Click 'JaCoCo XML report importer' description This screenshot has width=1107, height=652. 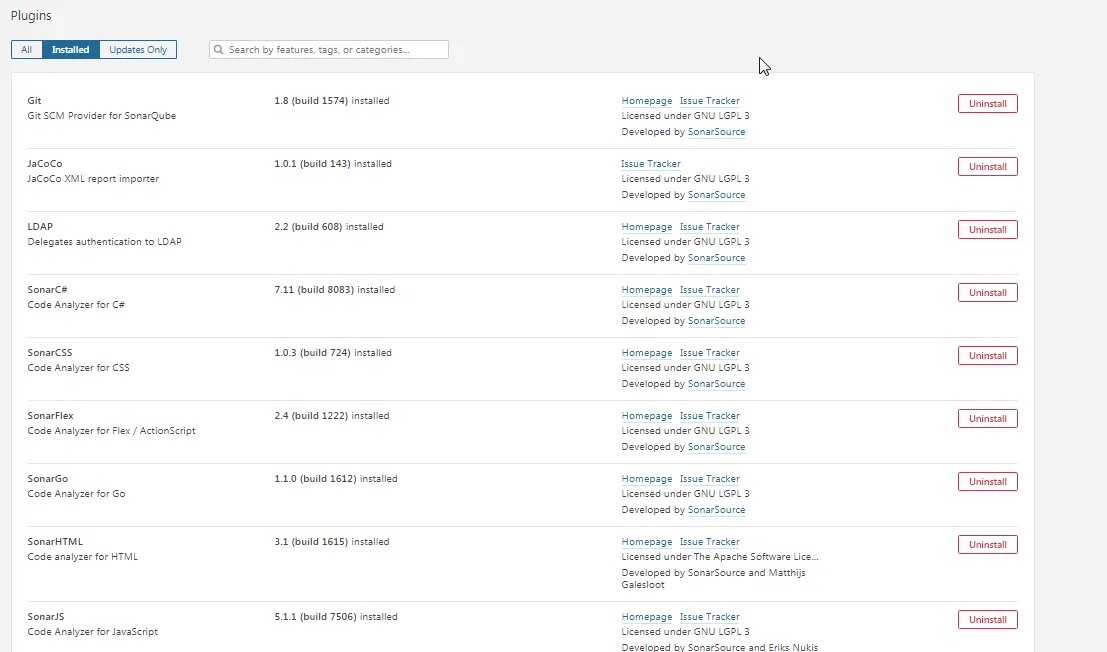(93, 179)
